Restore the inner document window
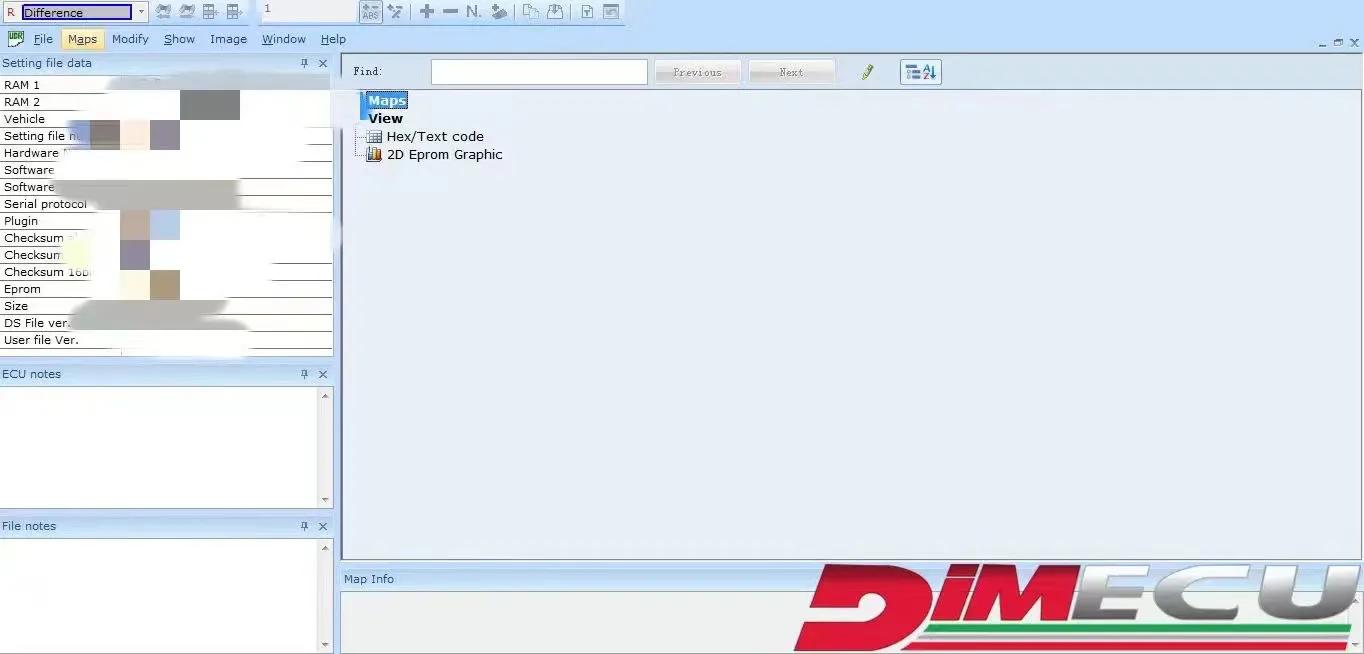 coord(1339,43)
